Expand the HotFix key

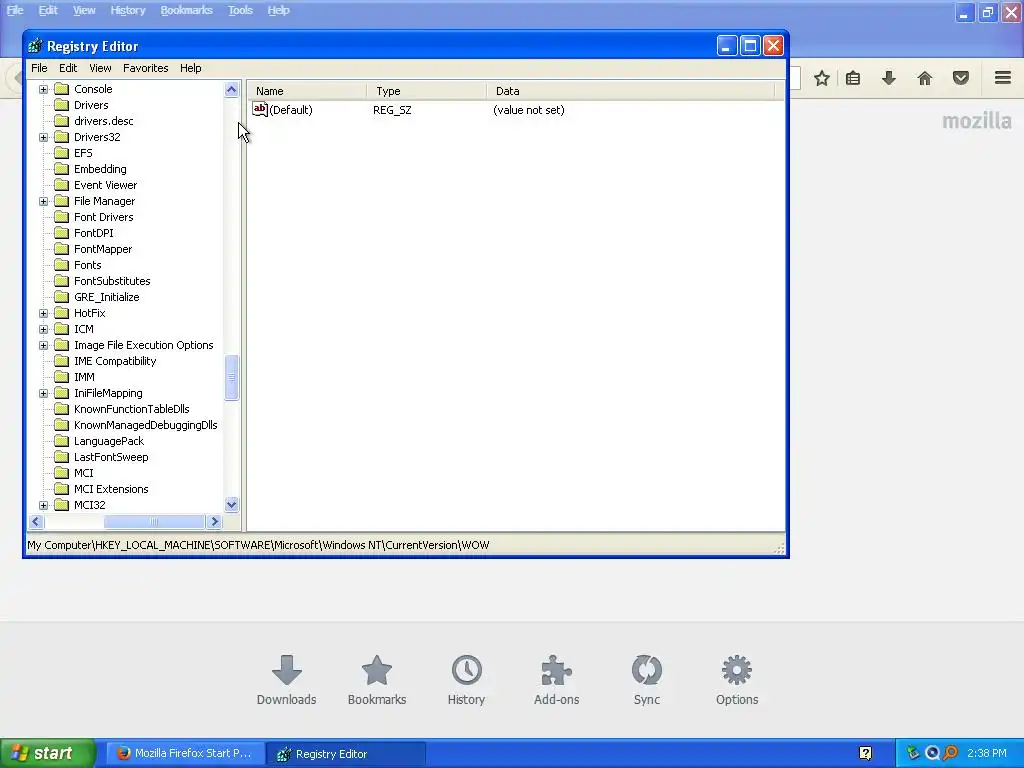click(43, 313)
